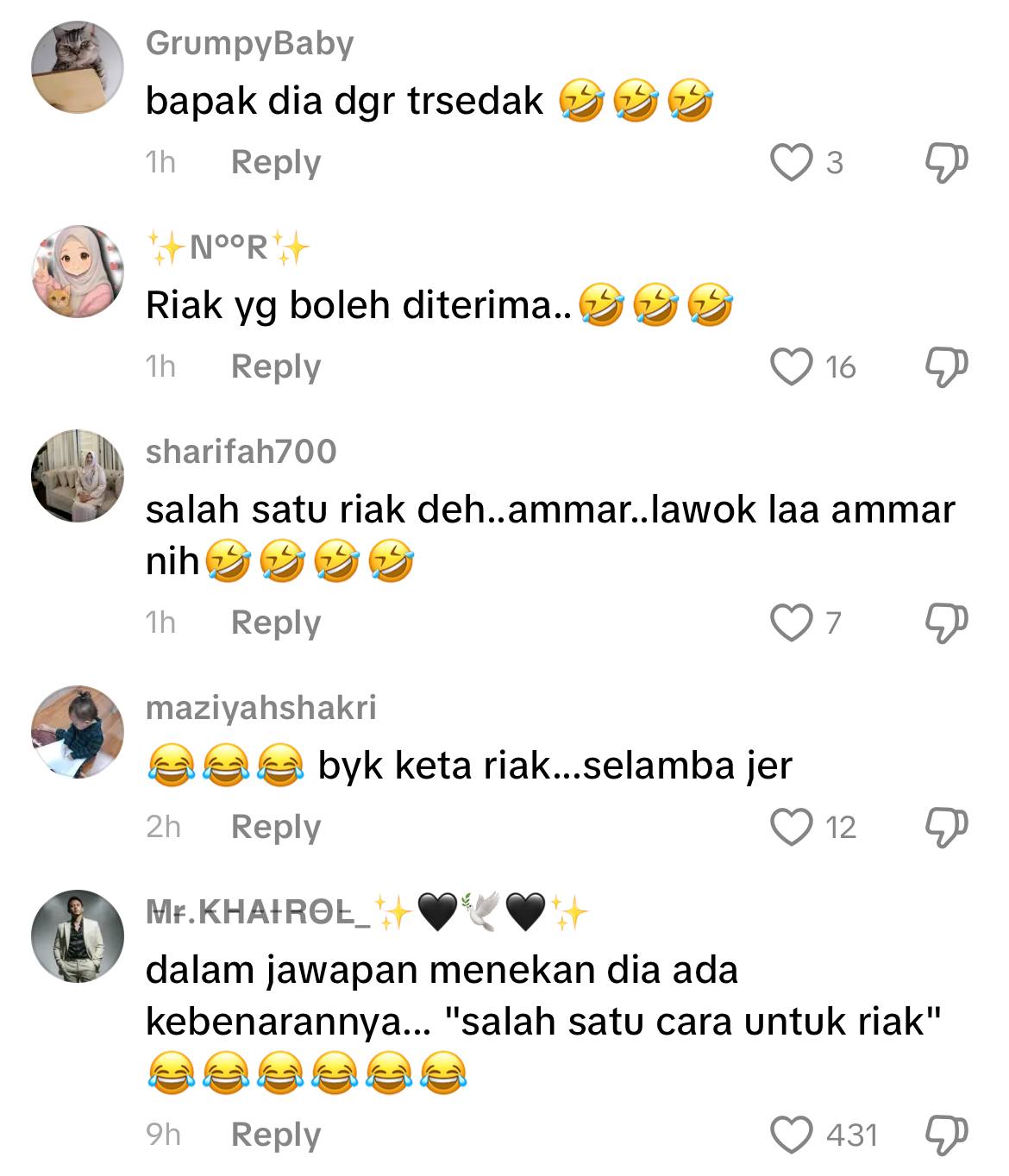This screenshot has height=1176, width=1009.
Task: Dislike sharifah700's comment
Action: click(x=946, y=622)
